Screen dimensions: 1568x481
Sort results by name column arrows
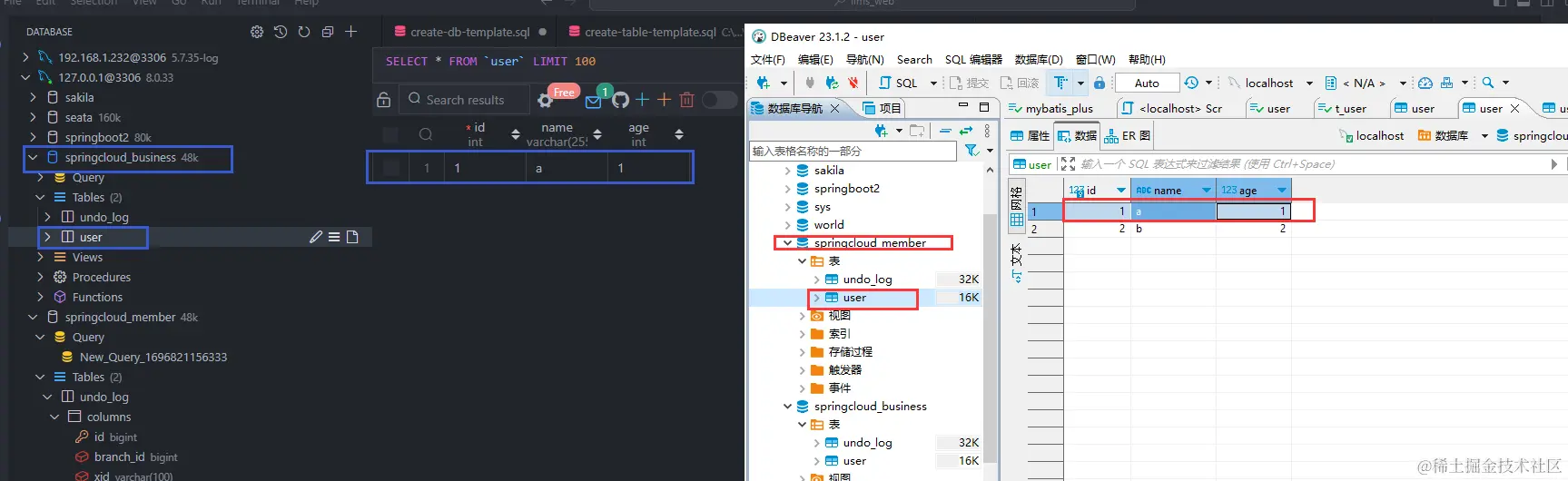tap(597, 134)
